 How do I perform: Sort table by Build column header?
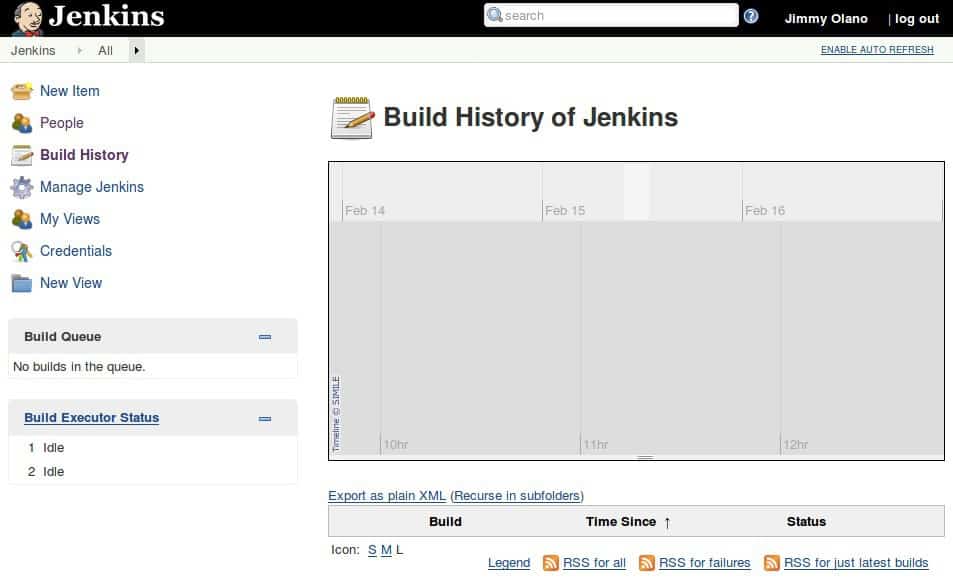(446, 522)
